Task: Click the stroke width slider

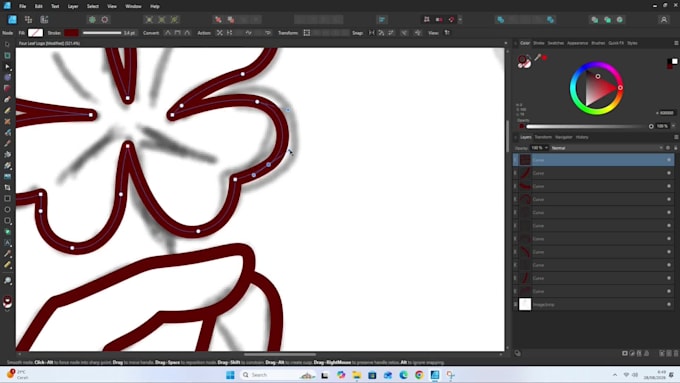Action: pyautogui.click(x=102, y=33)
